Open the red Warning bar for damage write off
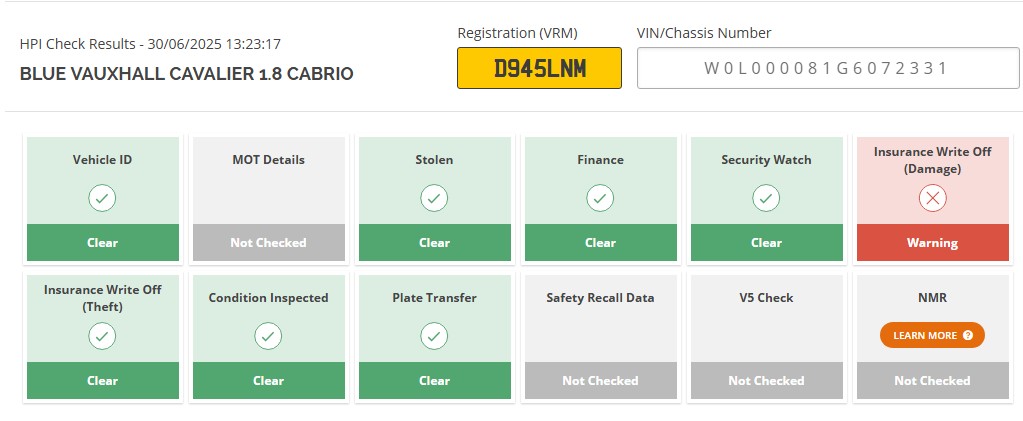The width and height of the screenshot is (1023, 421). 932,242
